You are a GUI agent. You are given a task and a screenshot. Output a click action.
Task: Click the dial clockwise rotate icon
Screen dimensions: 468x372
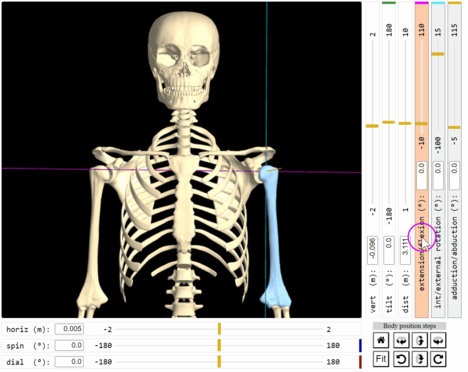point(438,359)
